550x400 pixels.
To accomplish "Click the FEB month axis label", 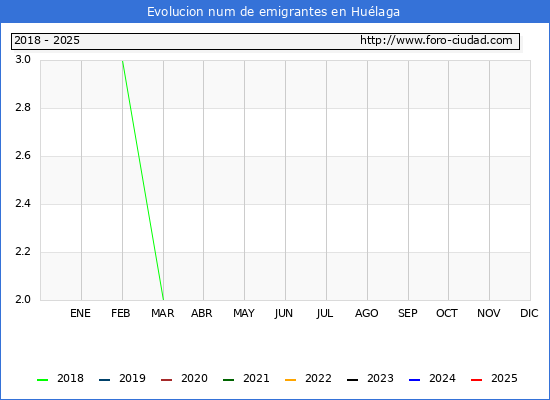I will coord(121,313).
